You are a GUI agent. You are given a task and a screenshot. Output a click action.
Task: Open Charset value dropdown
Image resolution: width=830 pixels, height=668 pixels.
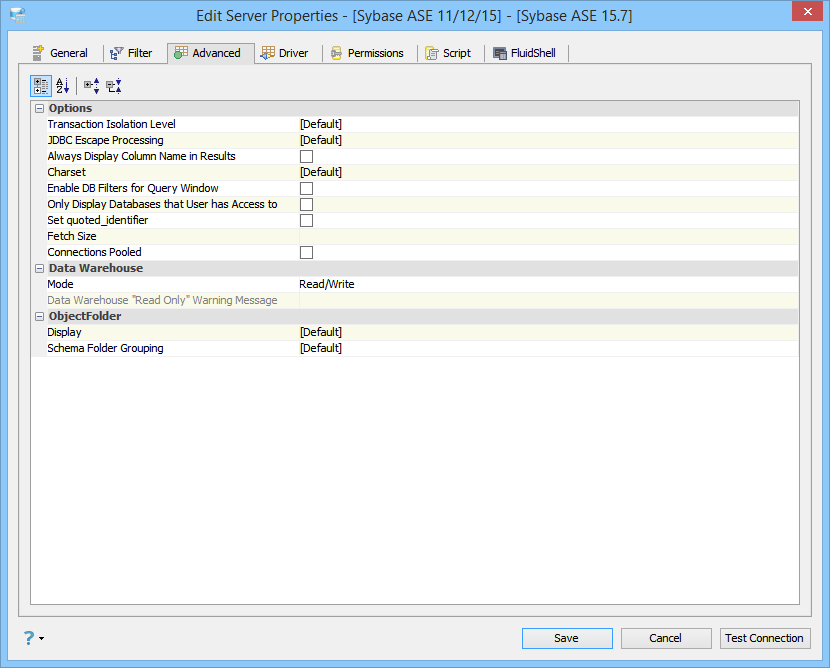point(548,172)
